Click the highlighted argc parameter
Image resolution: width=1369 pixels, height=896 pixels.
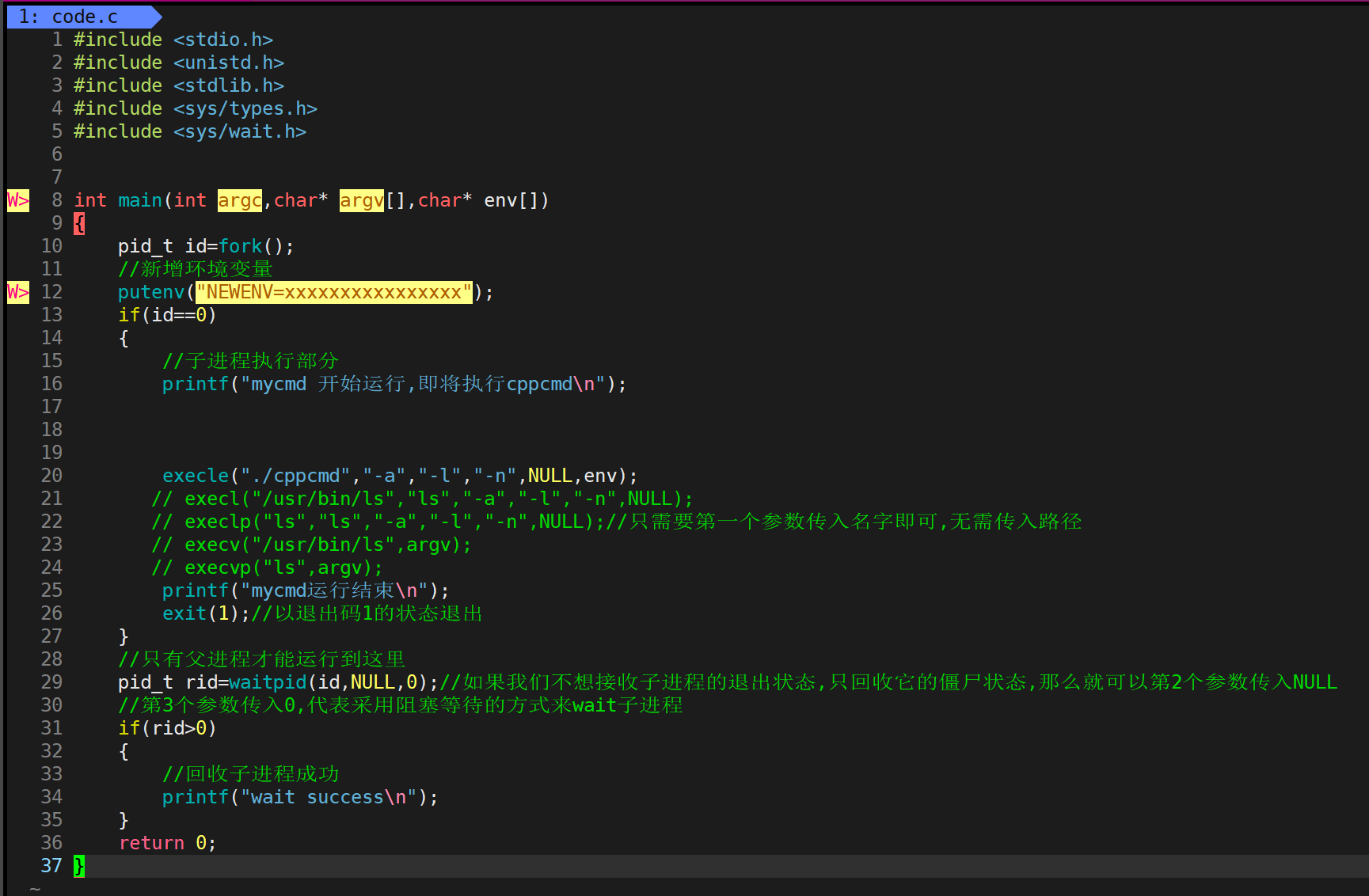click(240, 200)
